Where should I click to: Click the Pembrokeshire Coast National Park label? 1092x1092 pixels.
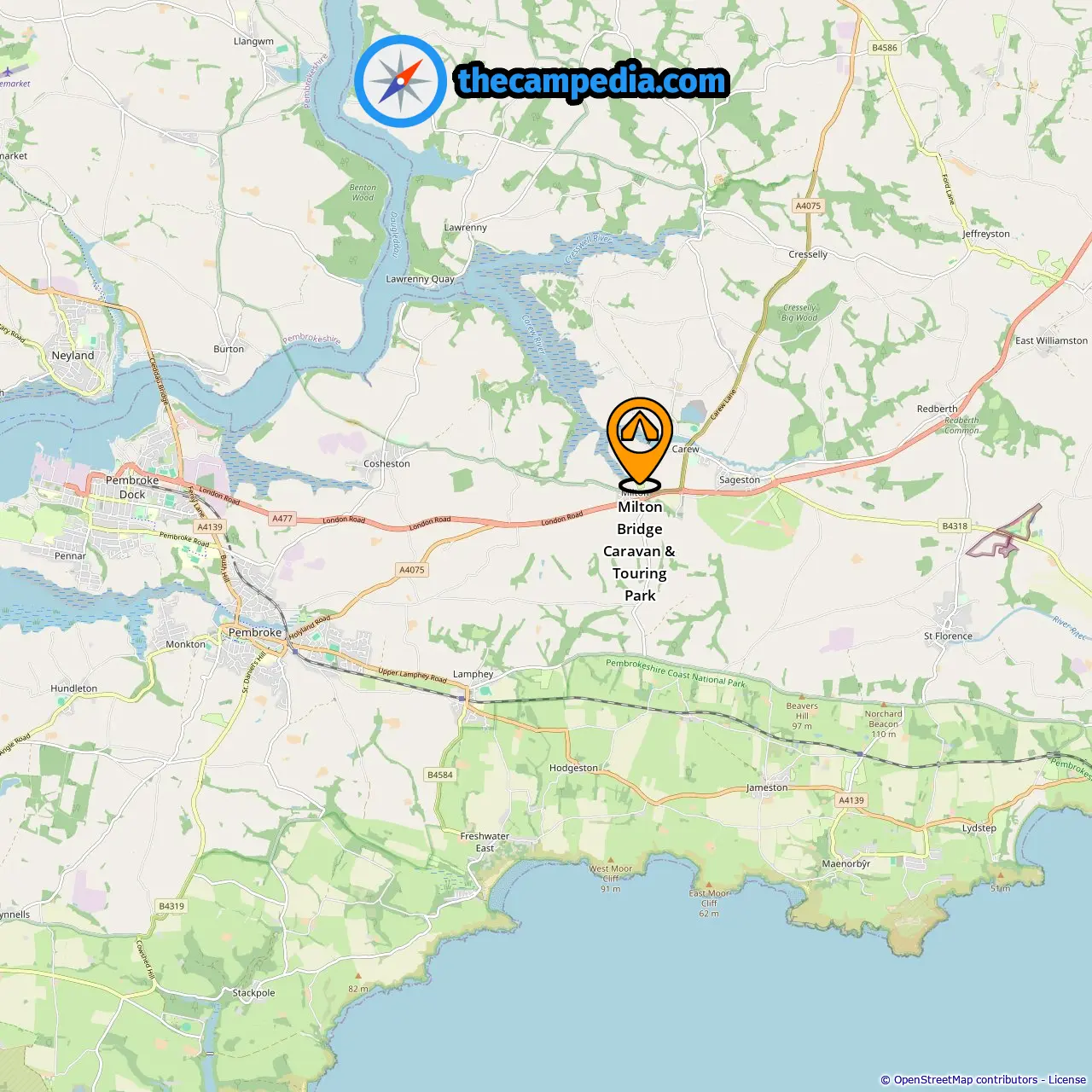point(676,673)
